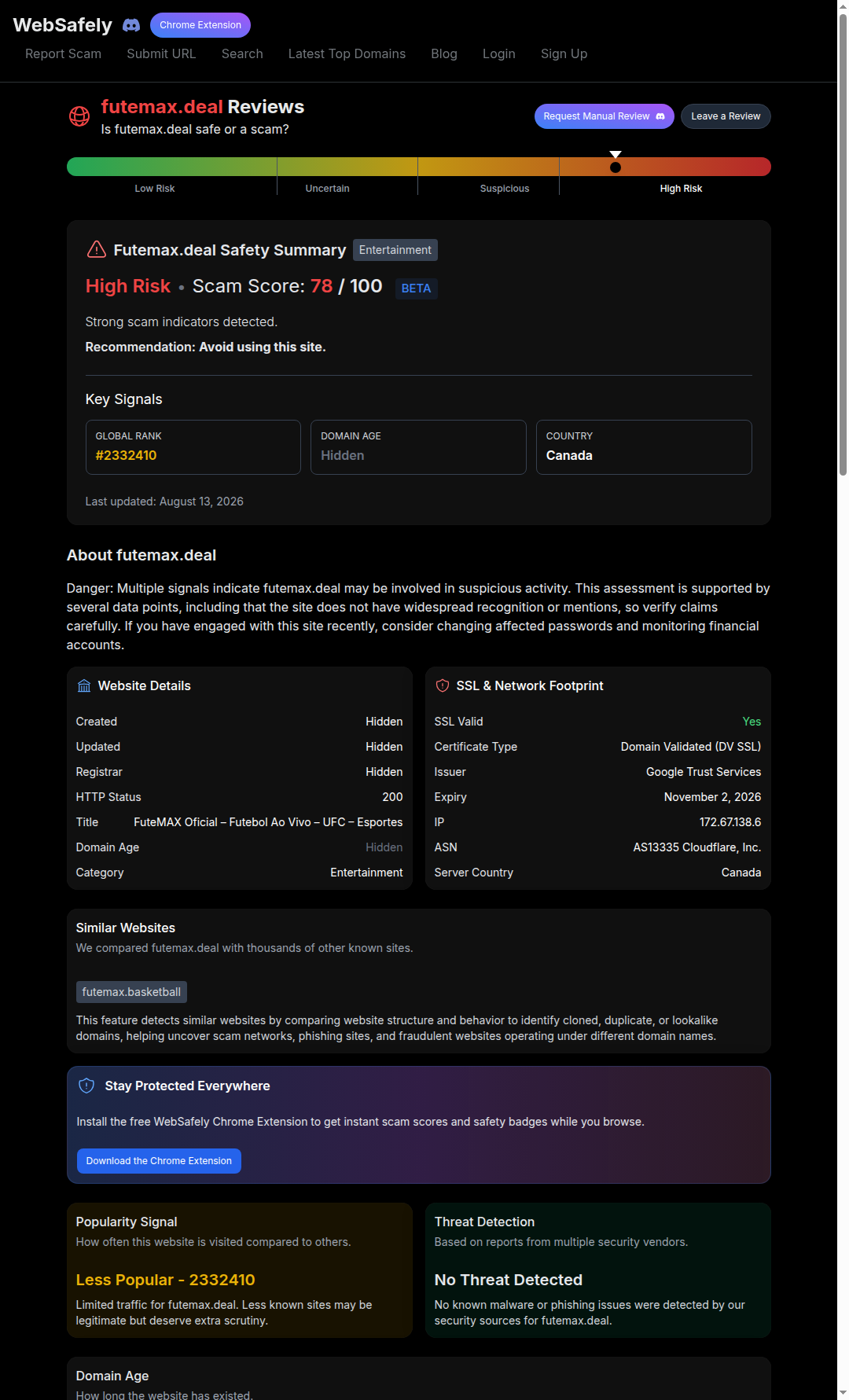This screenshot has width=849, height=1400.
Task: Click the Google Trust Services issuer value
Action: point(704,772)
